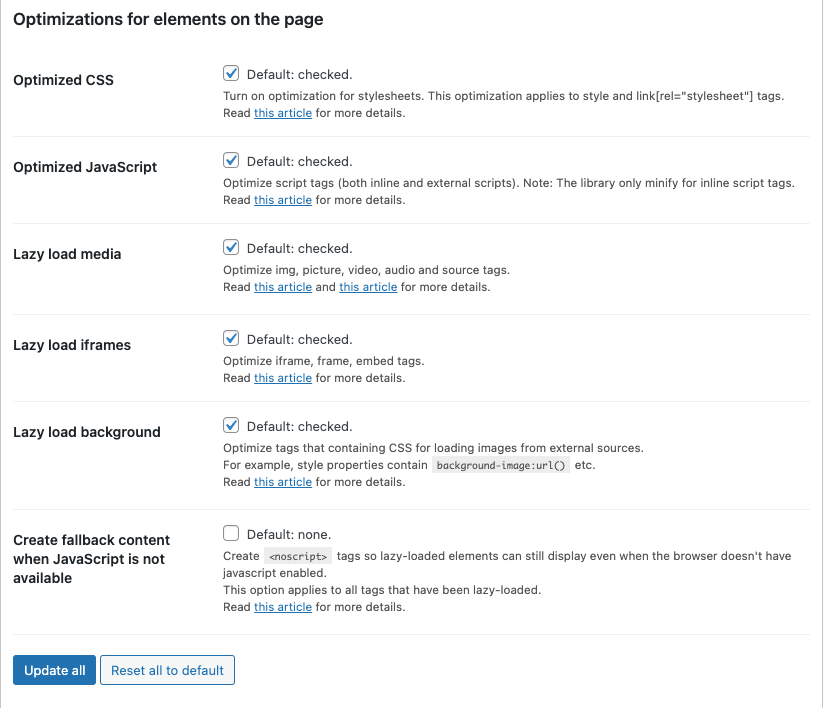Click the Optimizations page heading
This screenshot has width=823, height=708.
pos(167,19)
